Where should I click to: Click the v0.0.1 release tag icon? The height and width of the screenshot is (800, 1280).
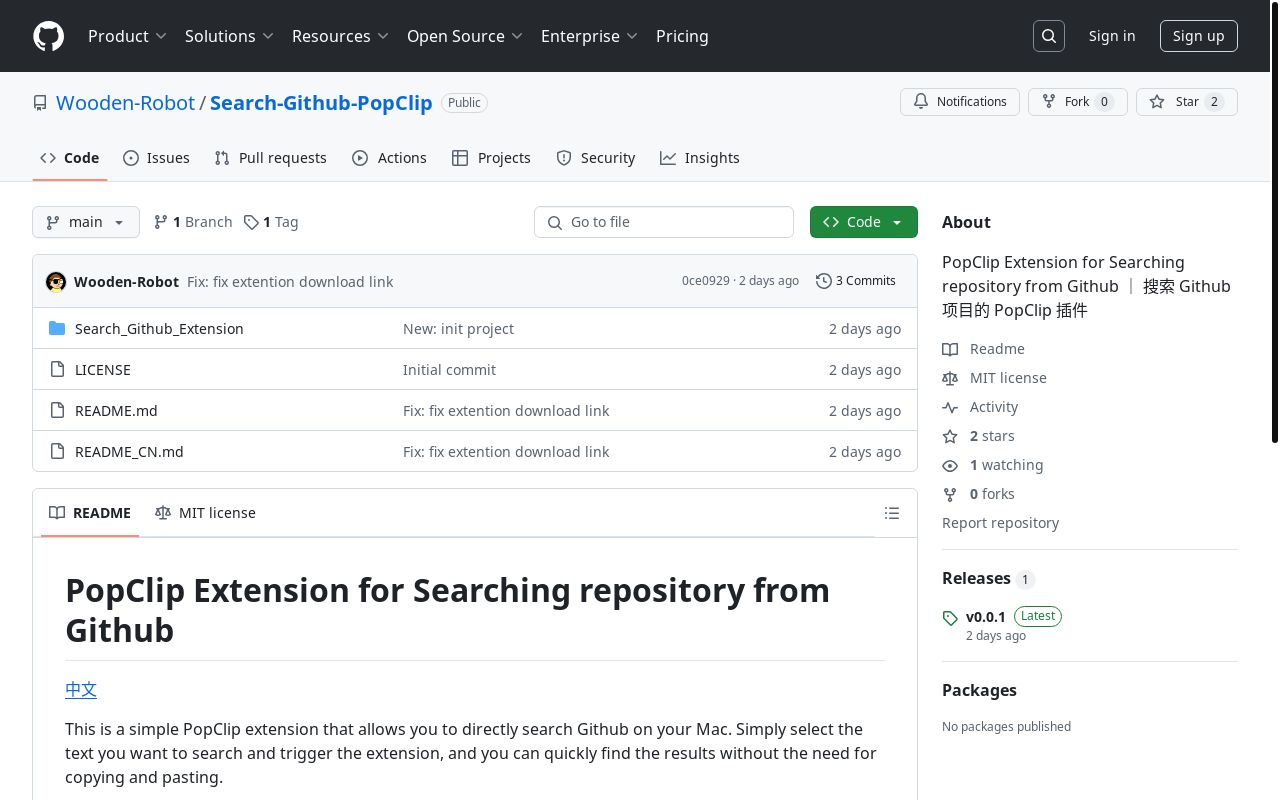951,618
